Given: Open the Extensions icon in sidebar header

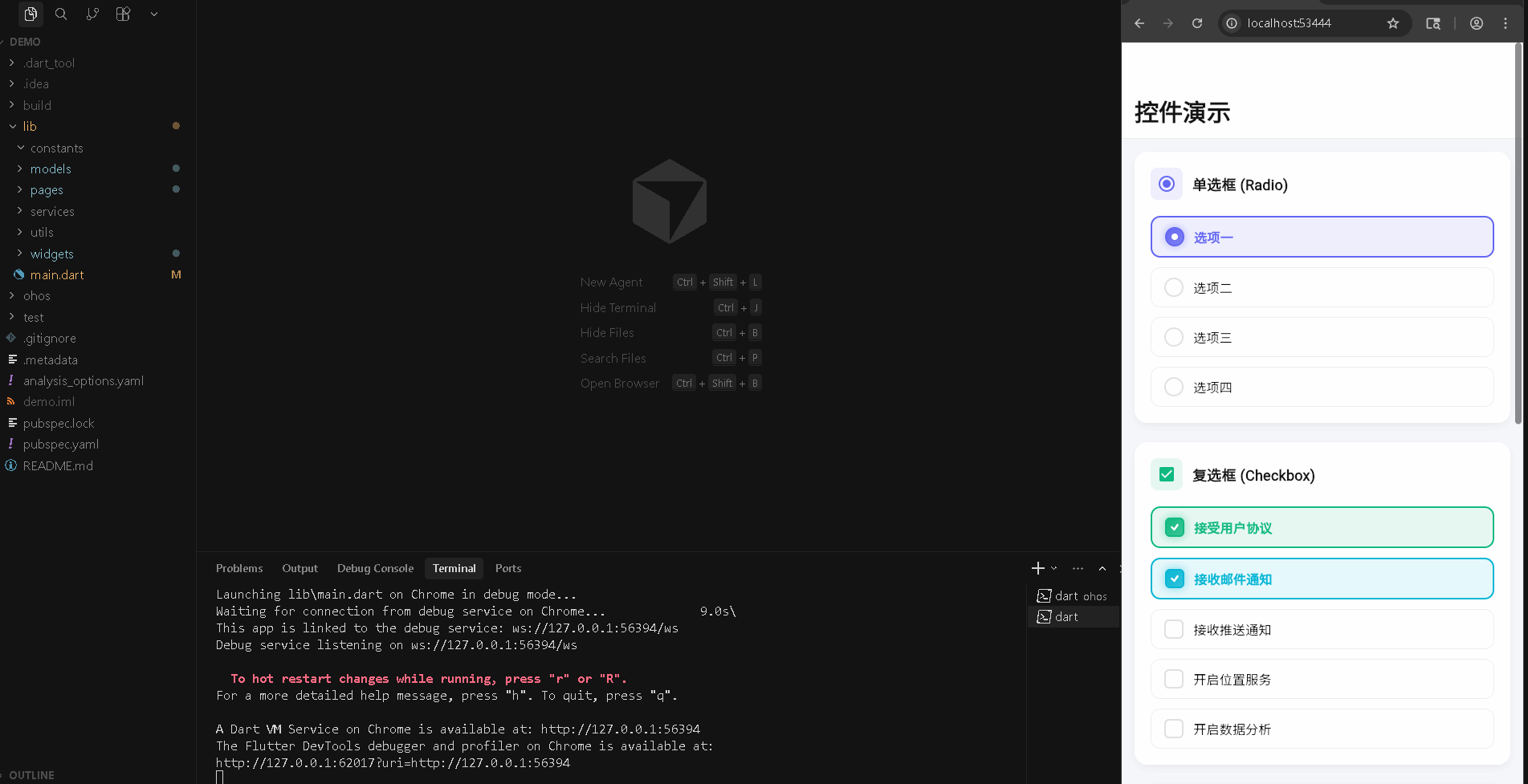Looking at the screenshot, I should pos(123,14).
